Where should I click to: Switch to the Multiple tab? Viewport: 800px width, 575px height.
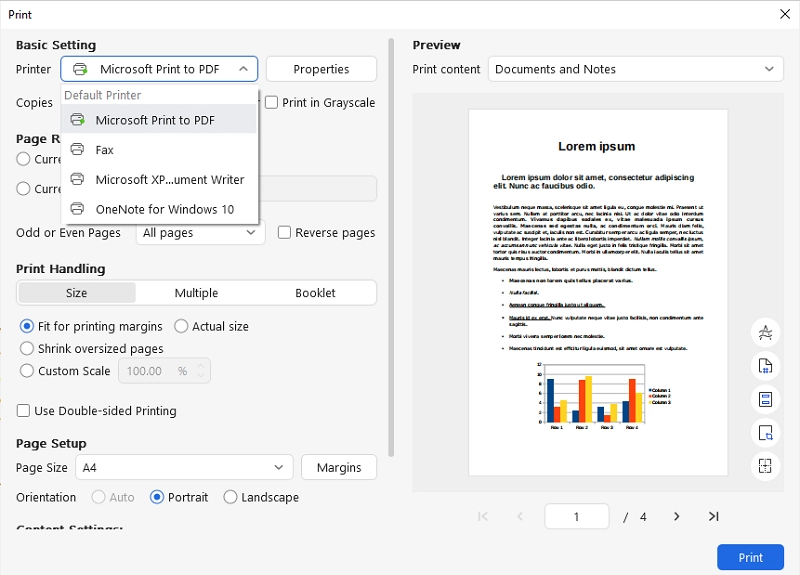pyautogui.click(x=196, y=293)
